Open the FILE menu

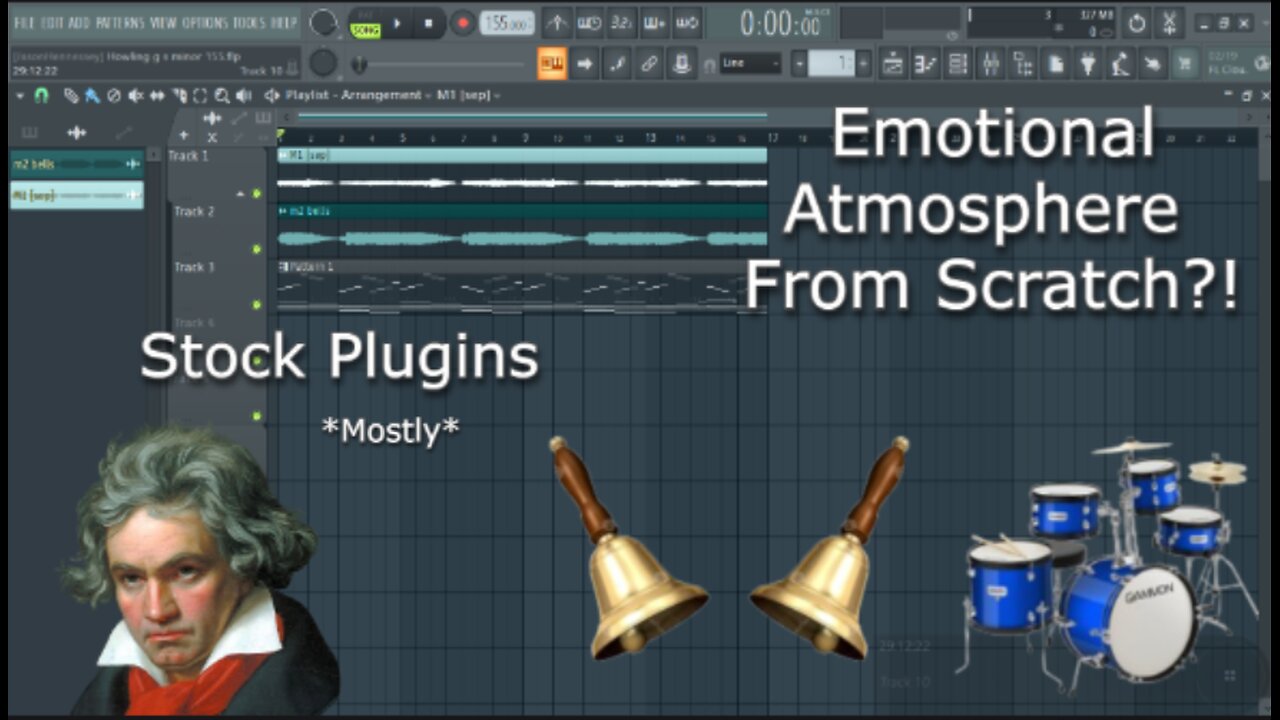click(x=24, y=22)
